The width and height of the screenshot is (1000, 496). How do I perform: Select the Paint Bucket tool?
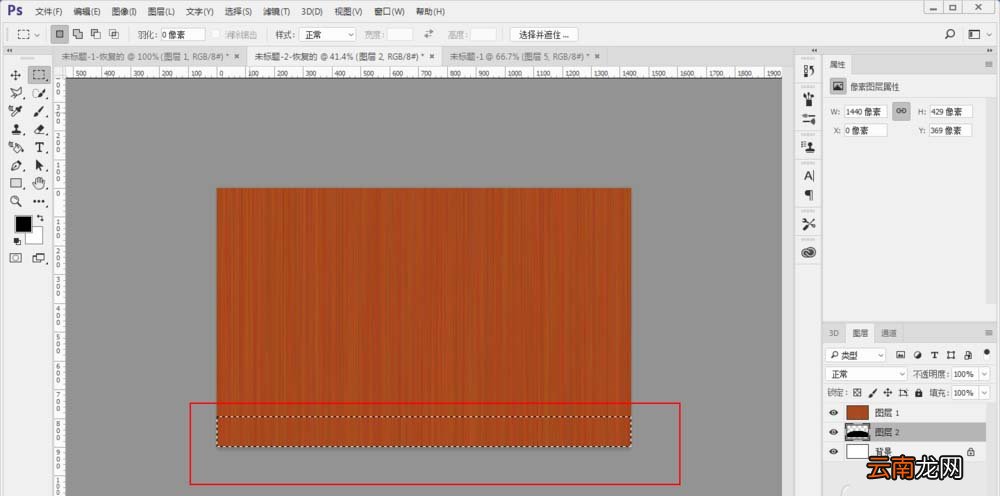pyautogui.click(x=16, y=147)
